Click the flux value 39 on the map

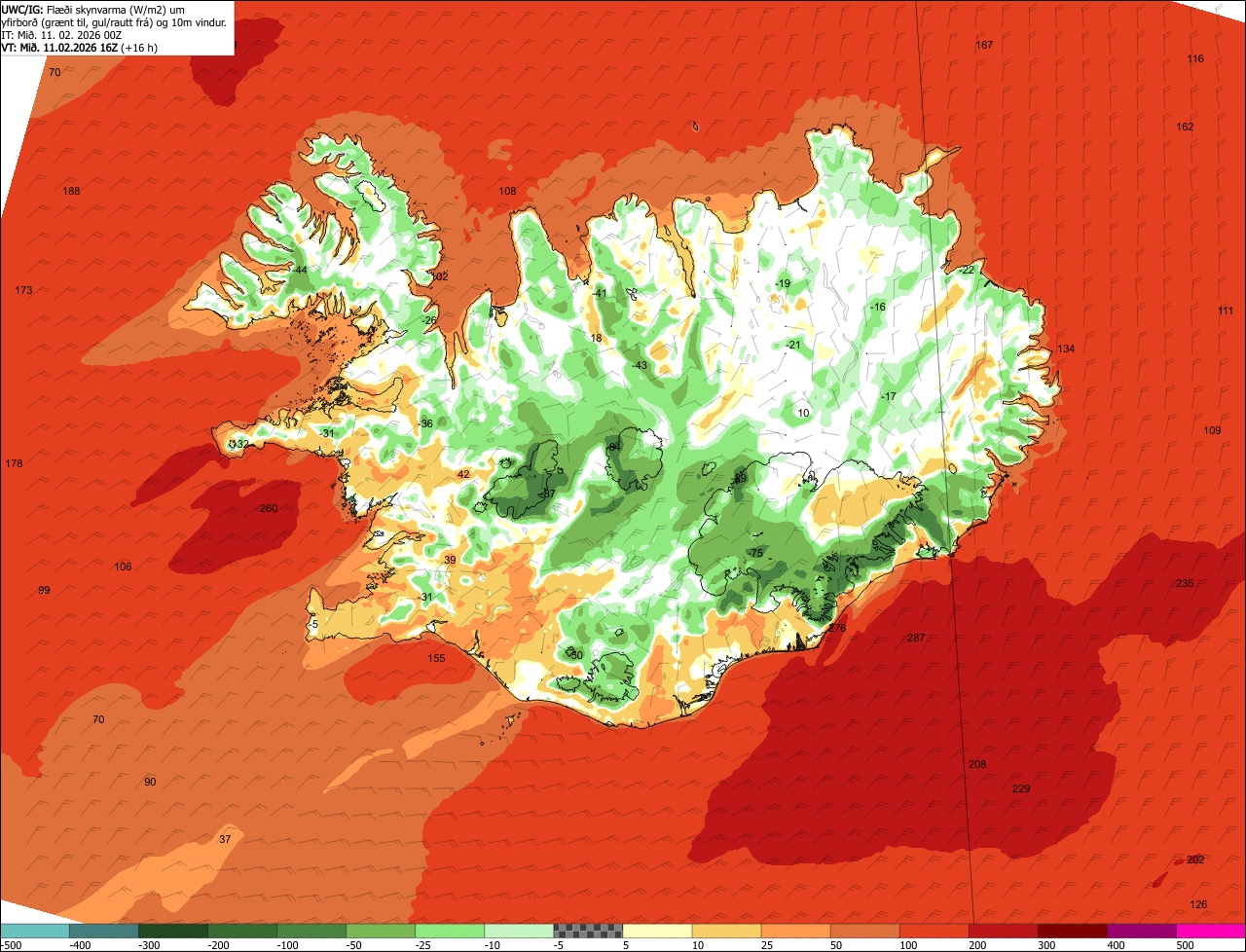[450, 561]
